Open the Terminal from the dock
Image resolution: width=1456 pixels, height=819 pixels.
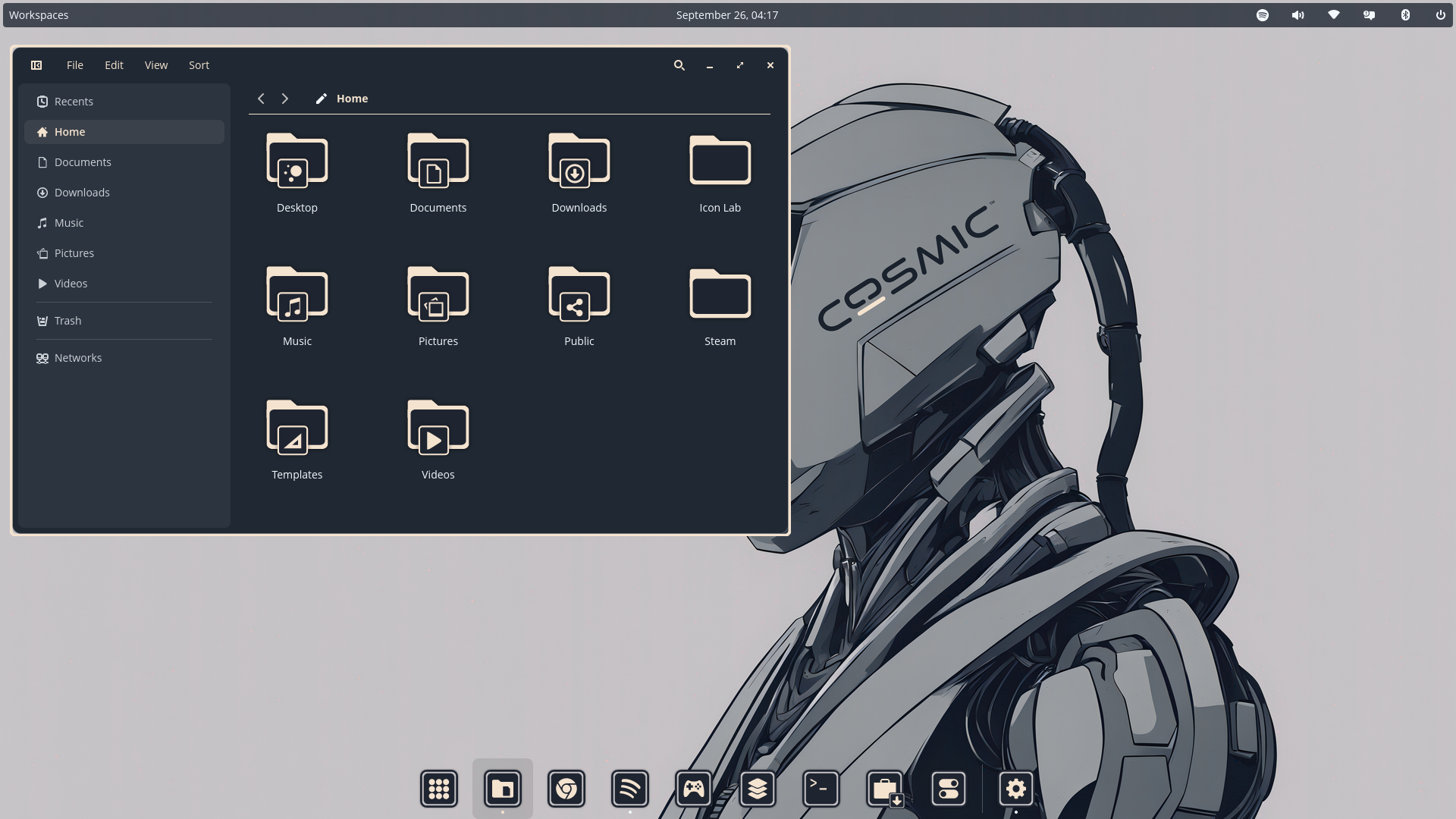pyautogui.click(x=821, y=789)
